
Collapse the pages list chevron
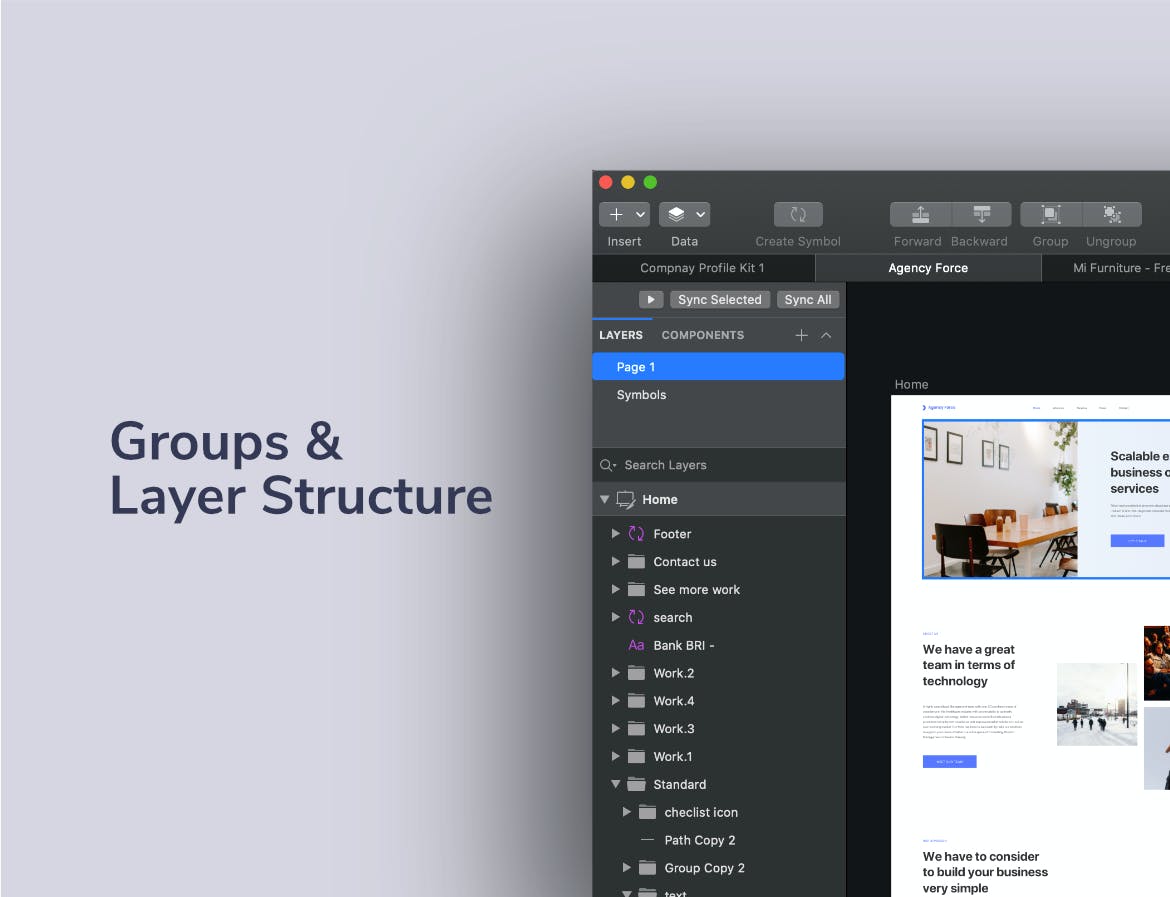click(826, 336)
